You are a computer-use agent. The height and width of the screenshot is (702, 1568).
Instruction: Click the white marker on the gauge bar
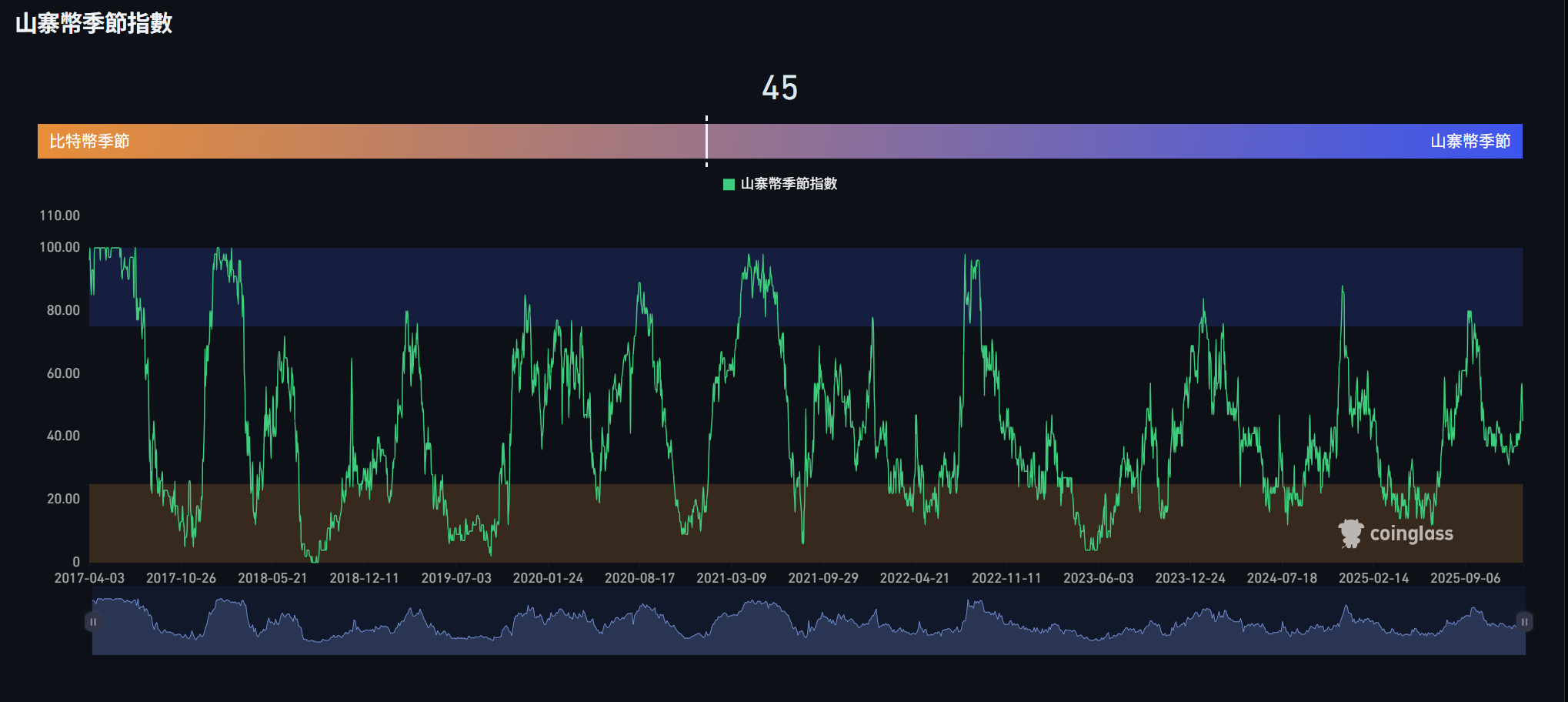coord(706,142)
